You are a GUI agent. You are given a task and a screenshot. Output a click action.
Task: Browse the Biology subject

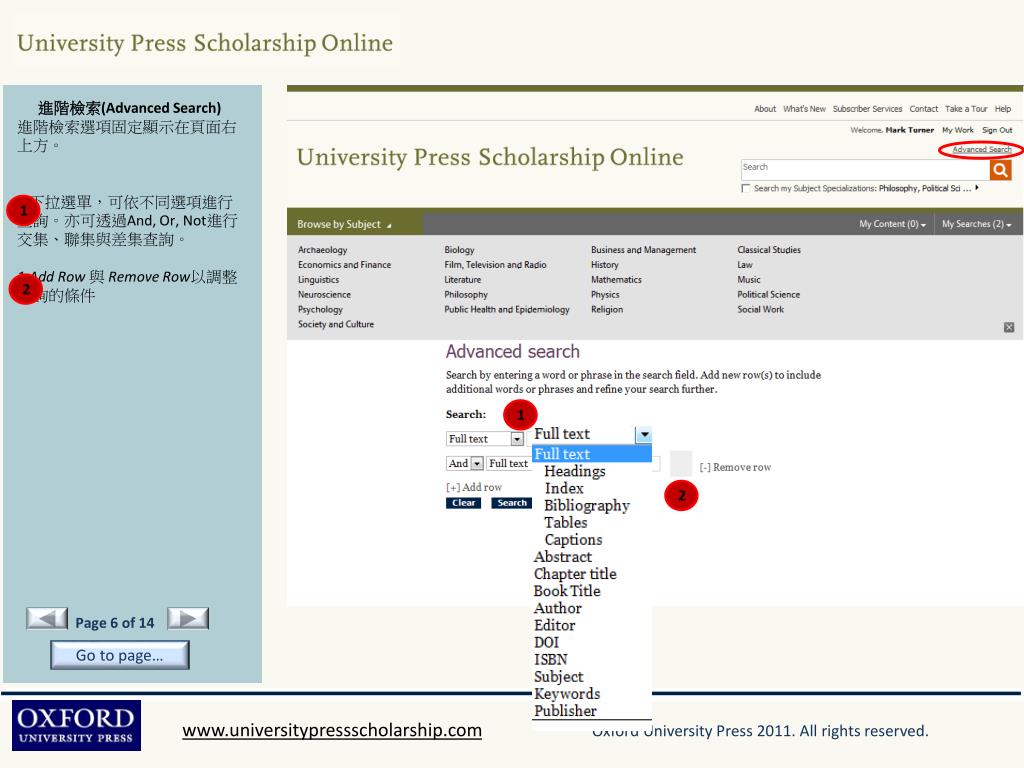pyautogui.click(x=459, y=249)
